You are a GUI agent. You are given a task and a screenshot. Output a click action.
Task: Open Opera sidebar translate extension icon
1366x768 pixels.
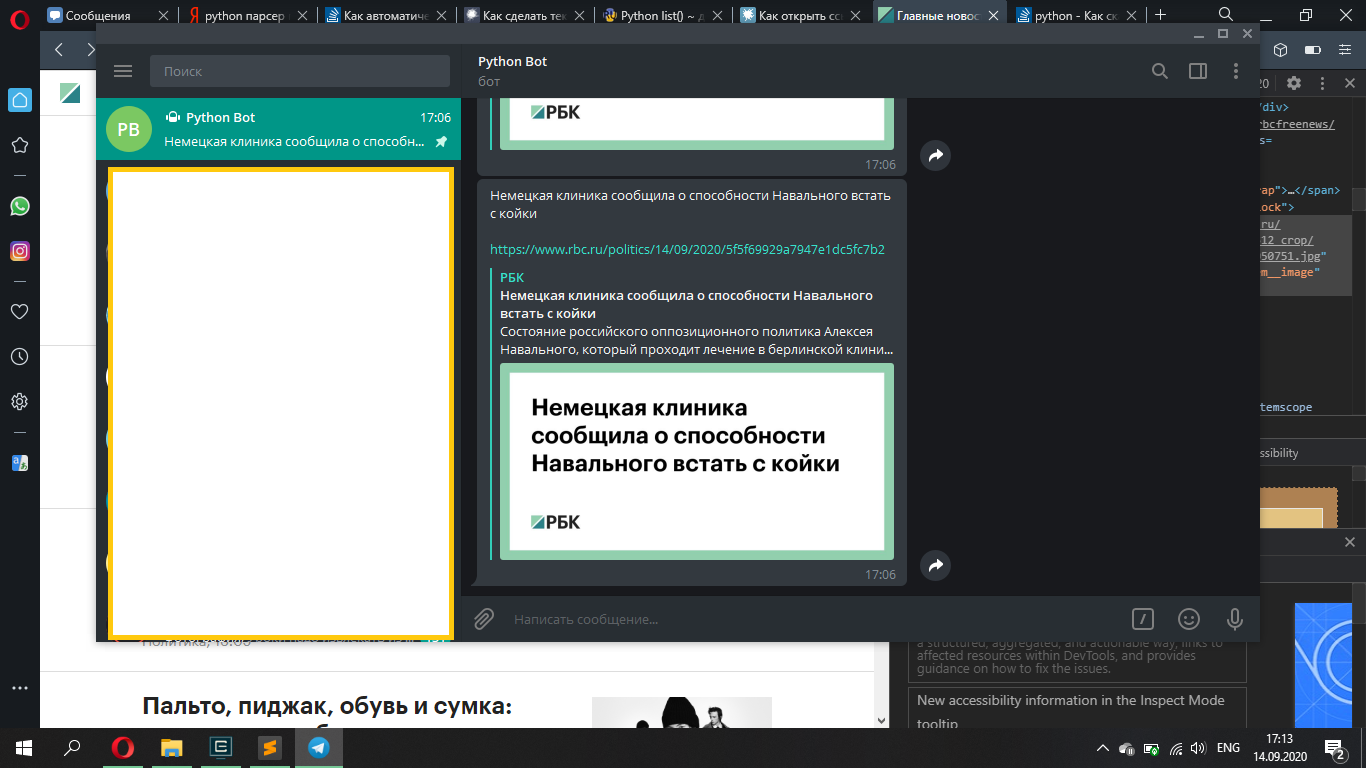[19, 463]
